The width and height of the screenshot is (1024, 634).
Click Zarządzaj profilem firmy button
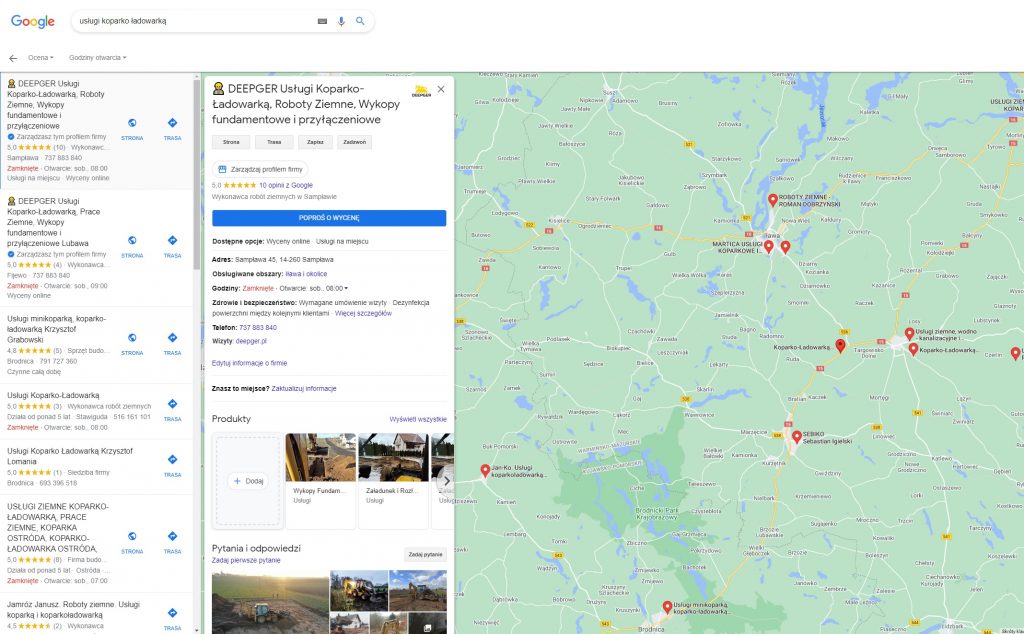260,169
